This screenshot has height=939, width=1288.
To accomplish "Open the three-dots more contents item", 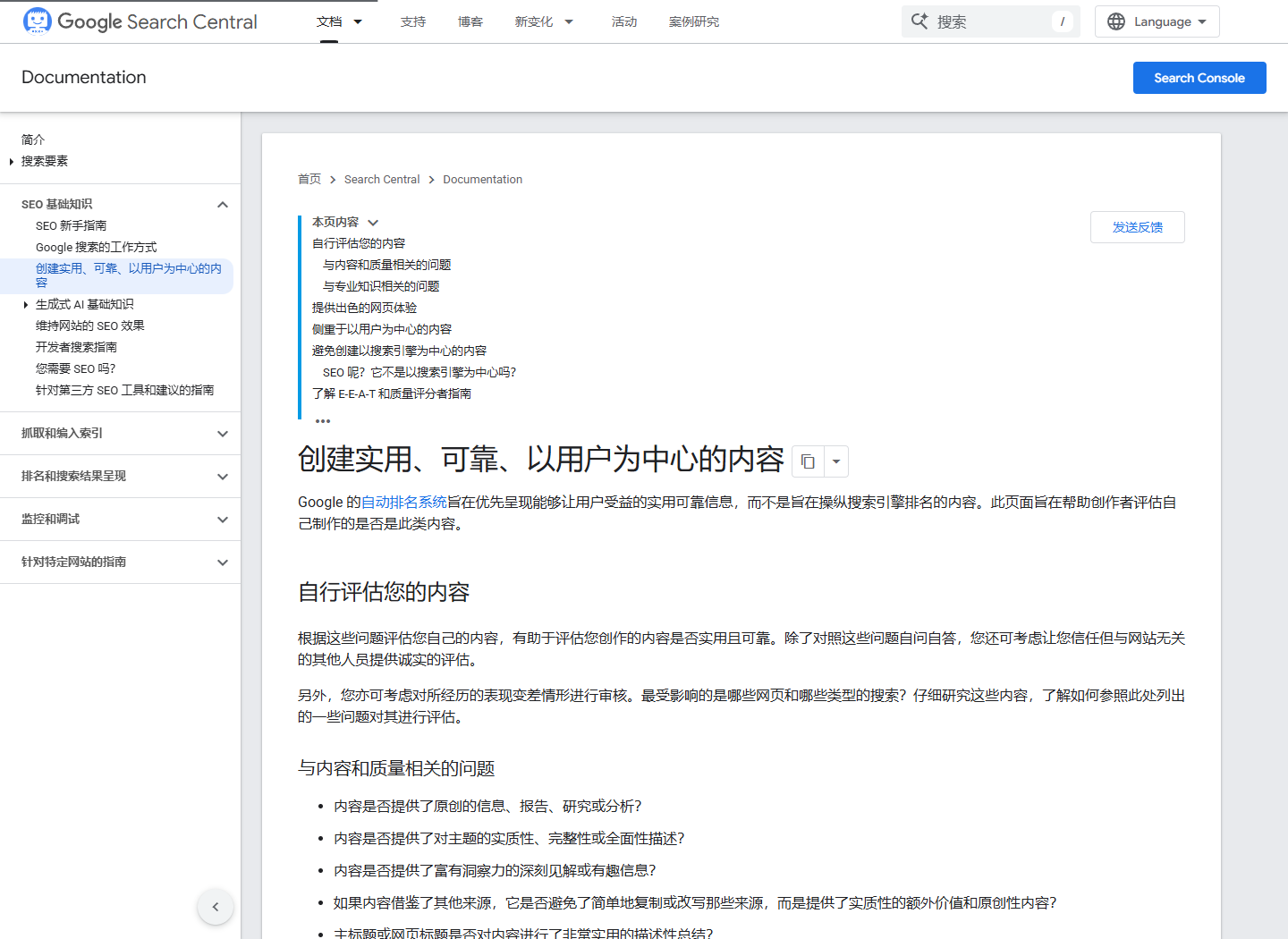I will point(323,420).
